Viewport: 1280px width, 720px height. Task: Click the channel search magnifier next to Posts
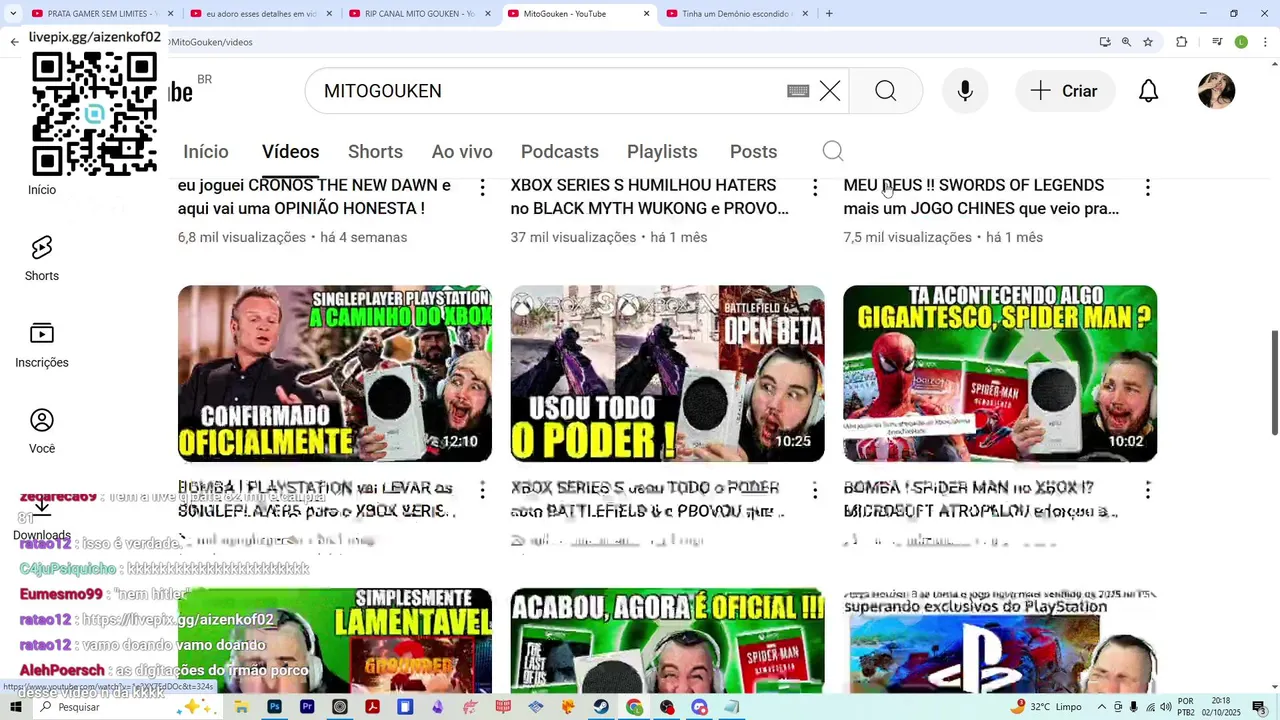point(833,151)
